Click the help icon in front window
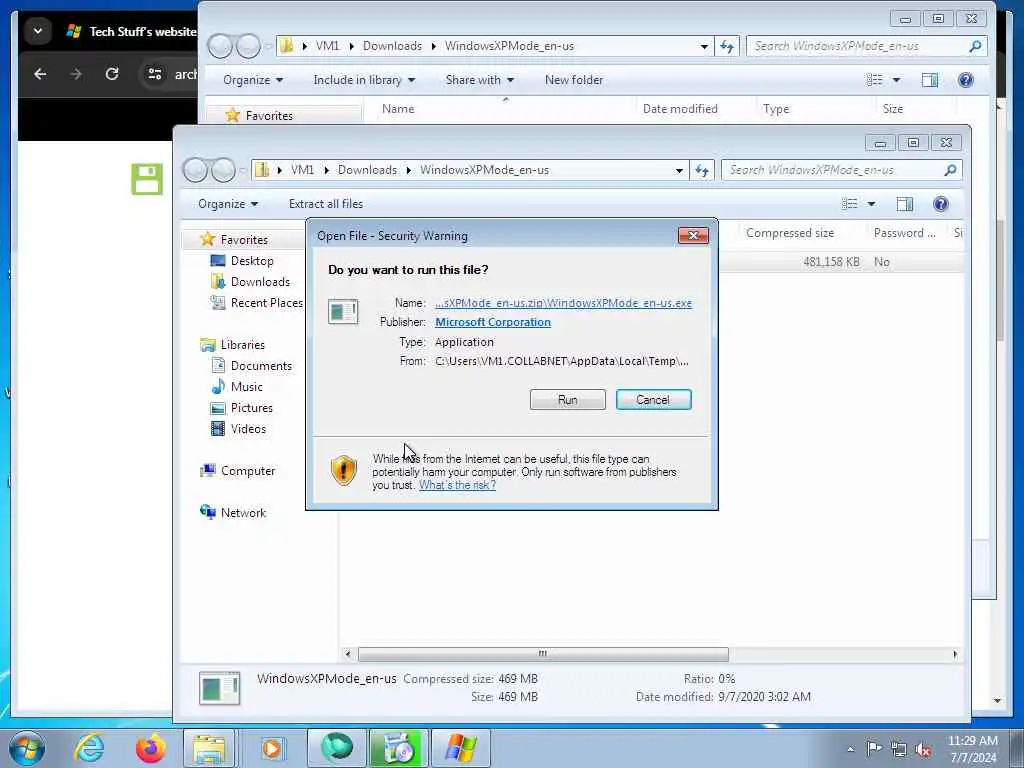The height and width of the screenshot is (768, 1024). click(x=940, y=204)
